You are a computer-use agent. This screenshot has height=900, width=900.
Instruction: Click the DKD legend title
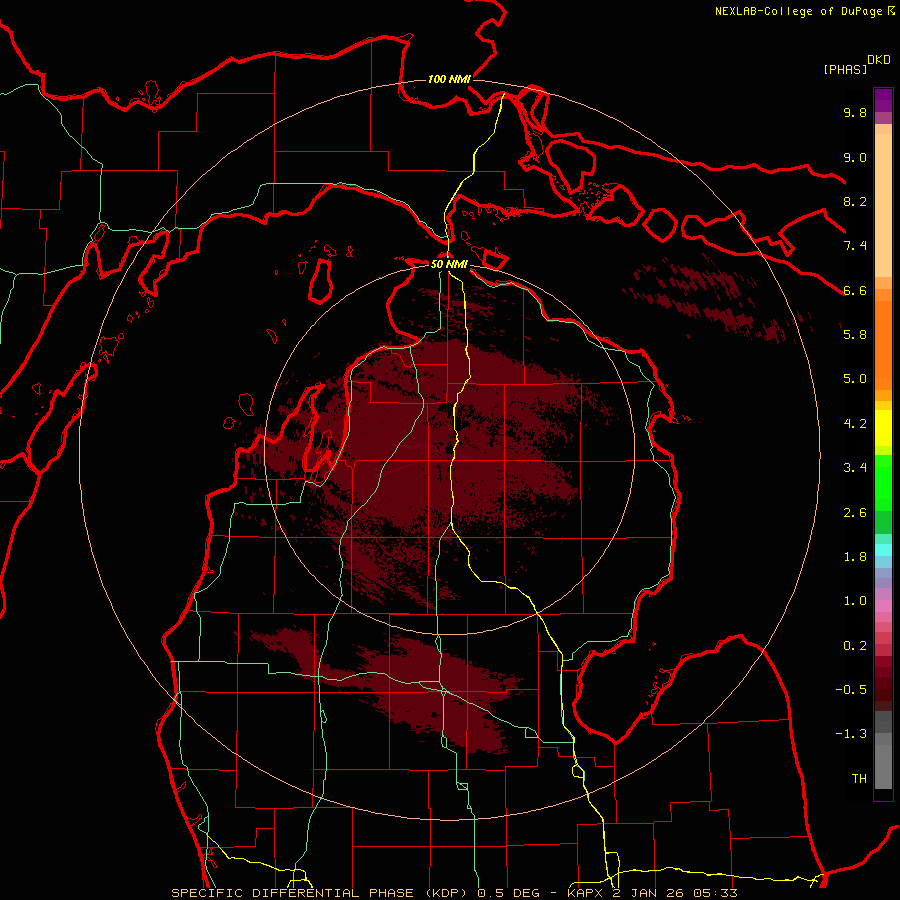click(879, 60)
